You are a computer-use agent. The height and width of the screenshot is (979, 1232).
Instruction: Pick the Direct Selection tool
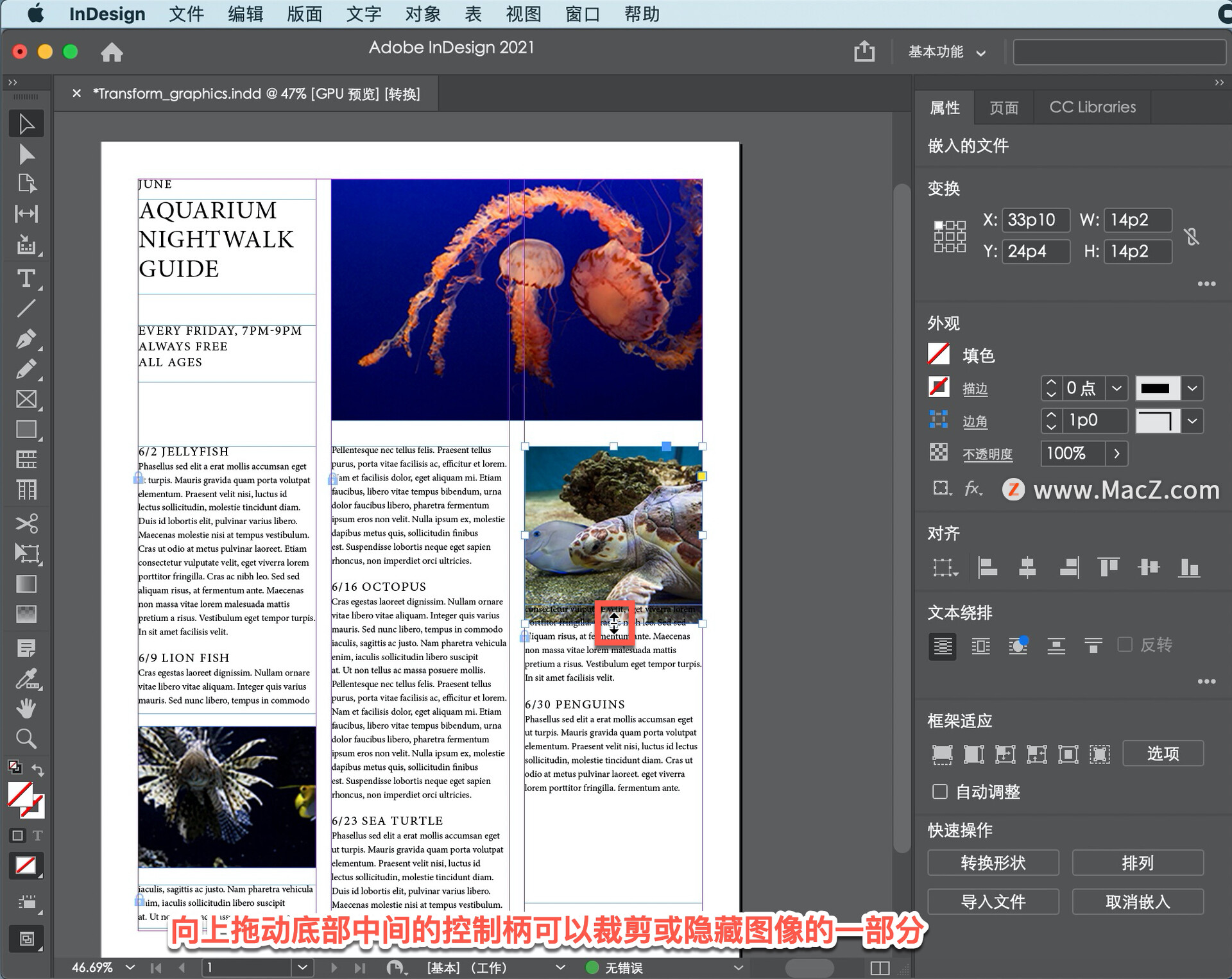point(26,154)
